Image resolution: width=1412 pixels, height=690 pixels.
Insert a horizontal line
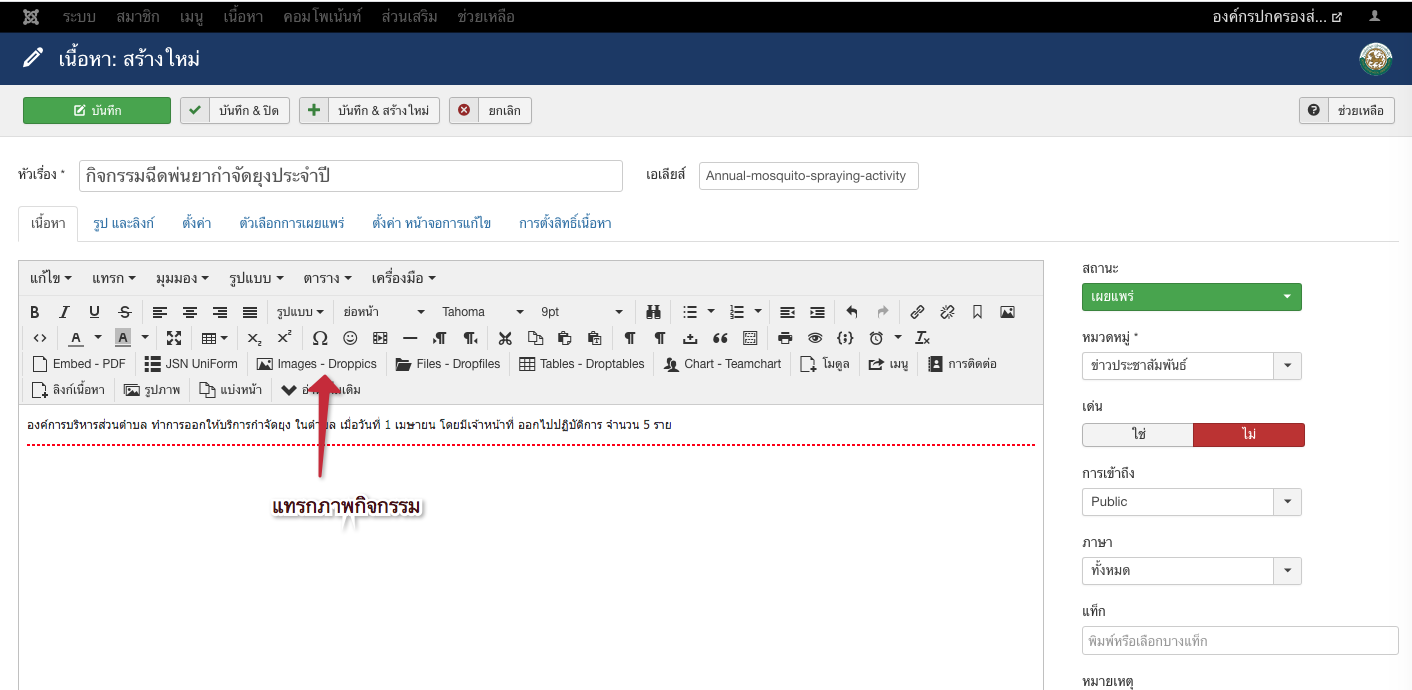(x=410, y=338)
